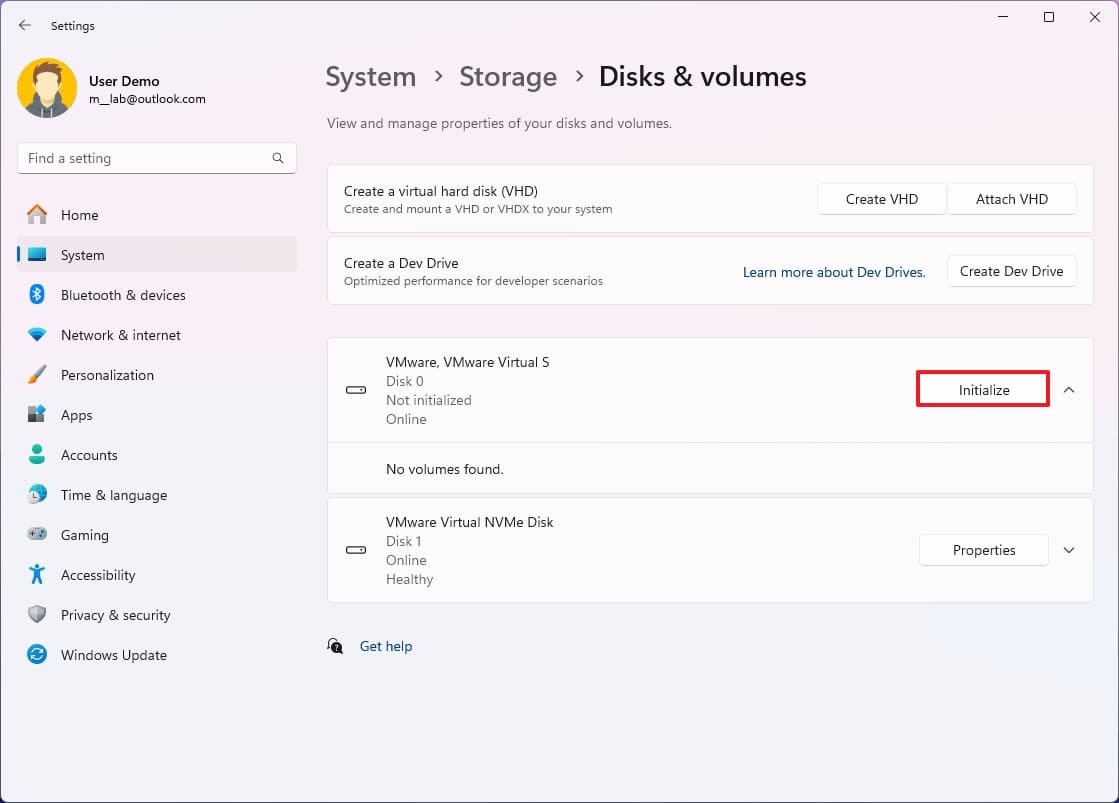Click the Disk 0 drive icon
1119x803 pixels.
[x=356, y=390]
